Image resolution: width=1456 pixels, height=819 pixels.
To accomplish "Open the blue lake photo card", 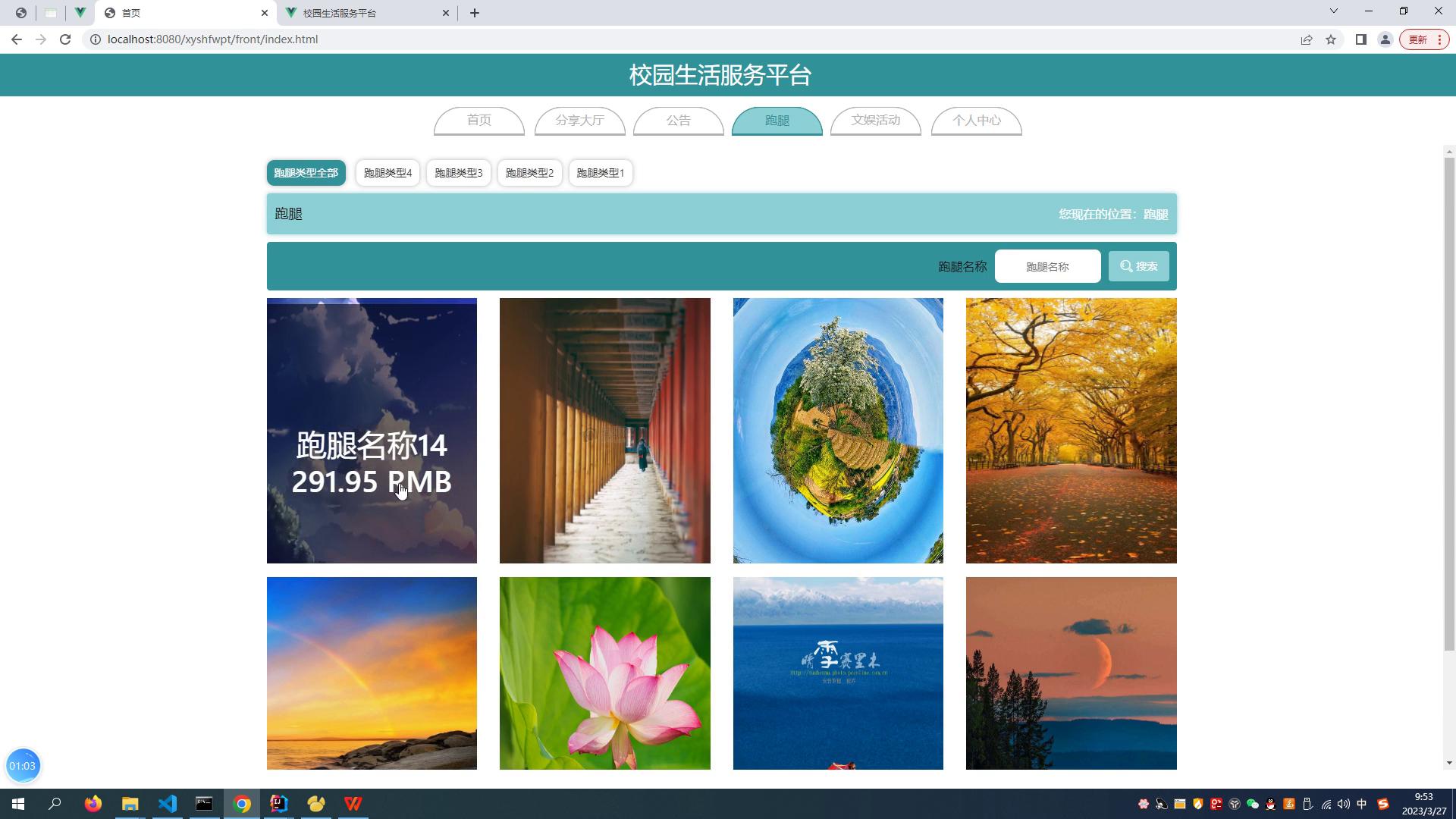I will click(838, 673).
